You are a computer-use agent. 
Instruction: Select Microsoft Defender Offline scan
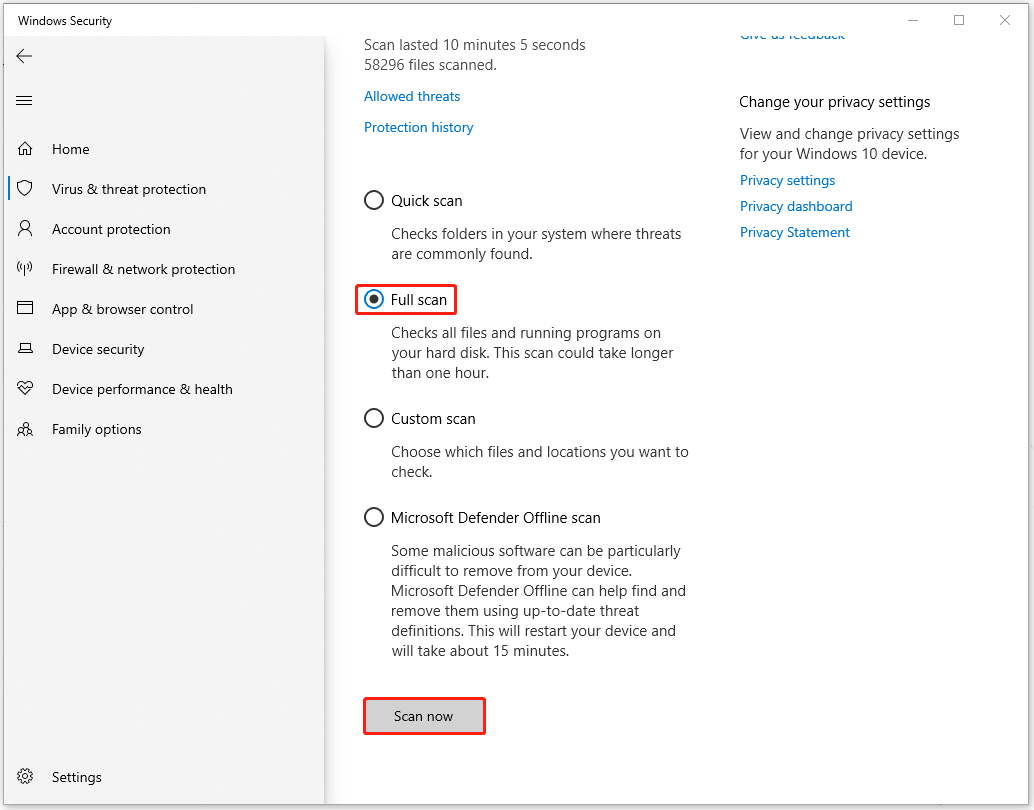point(373,516)
